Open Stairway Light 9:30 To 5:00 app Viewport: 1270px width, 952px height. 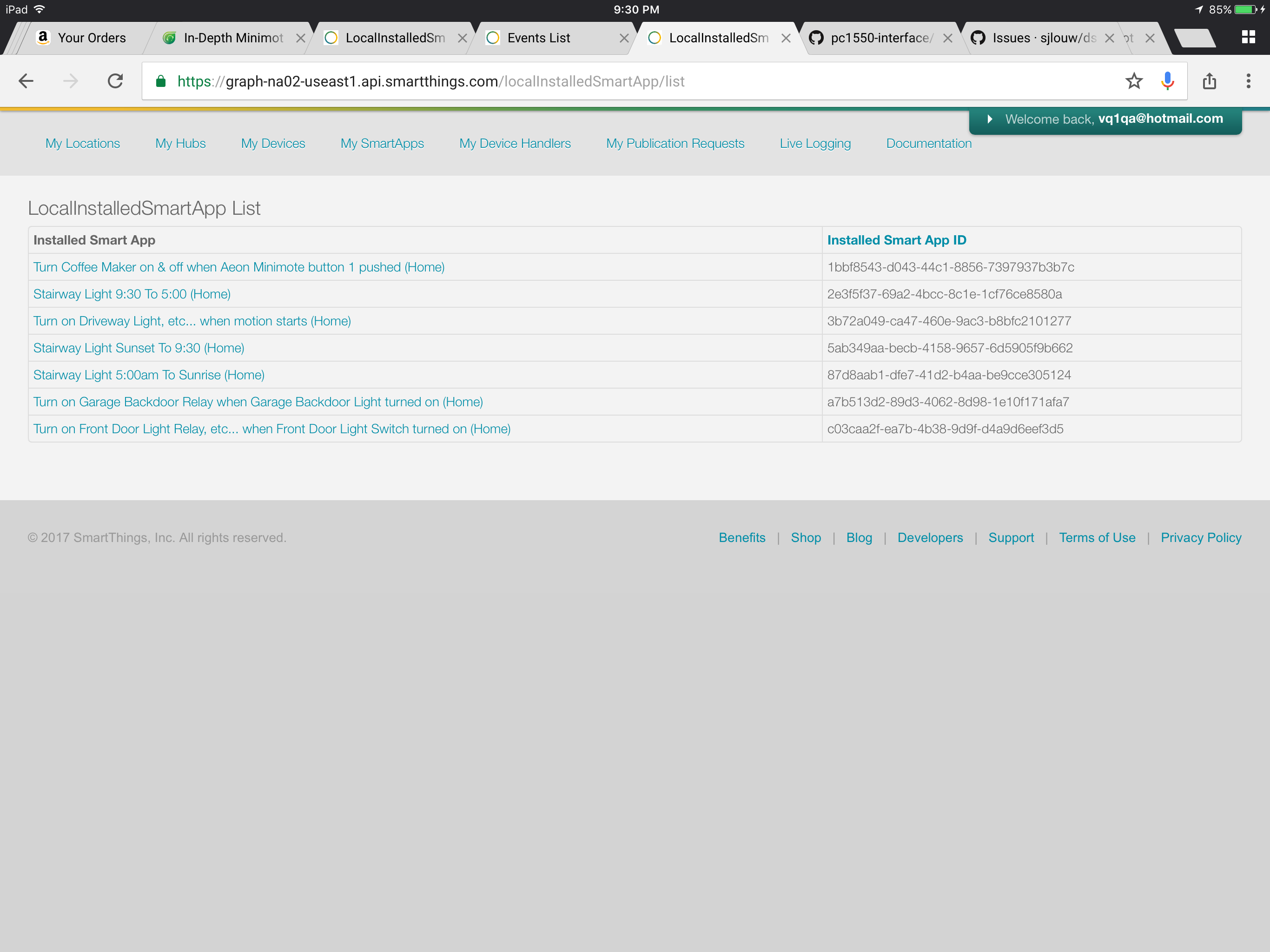(x=132, y=294)
